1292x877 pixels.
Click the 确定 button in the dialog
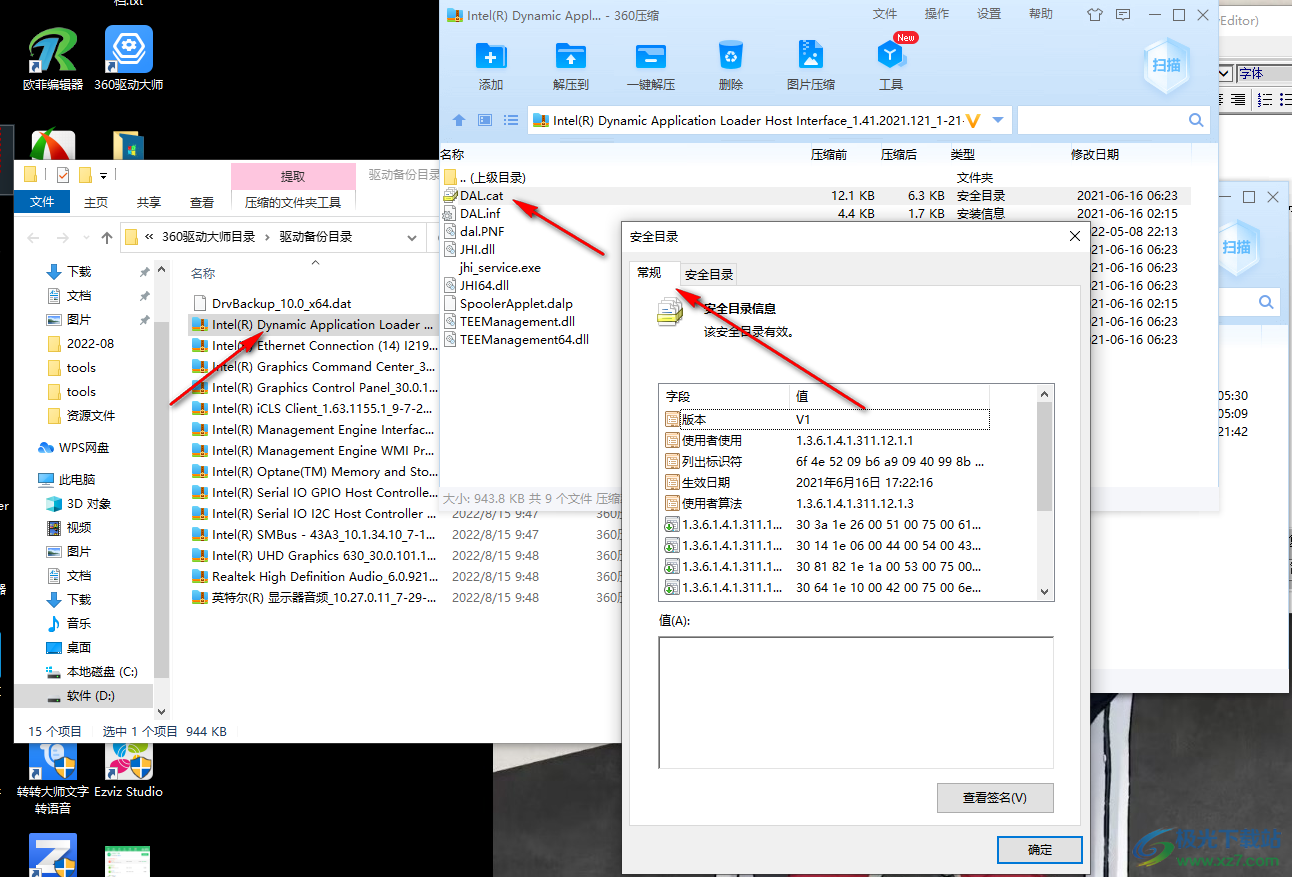1040,850
